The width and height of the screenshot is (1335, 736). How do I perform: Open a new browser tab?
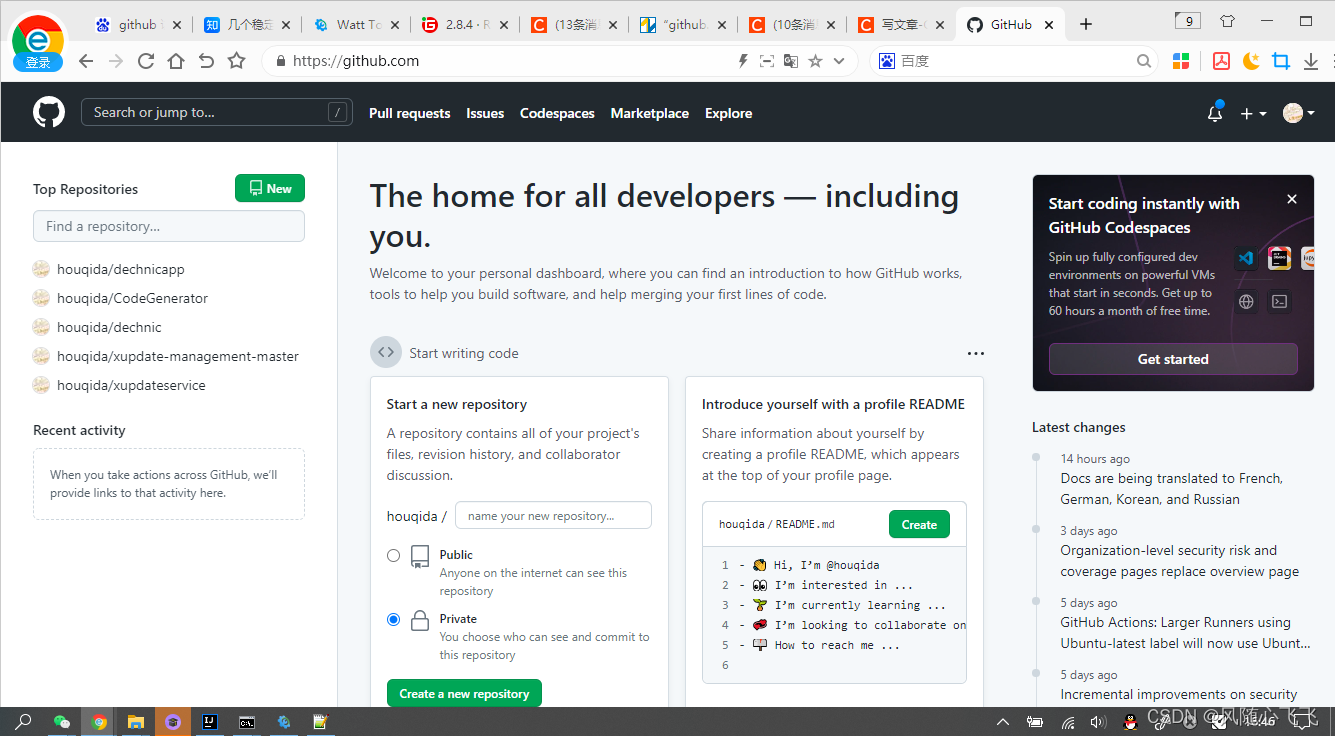click(1086, 24)
